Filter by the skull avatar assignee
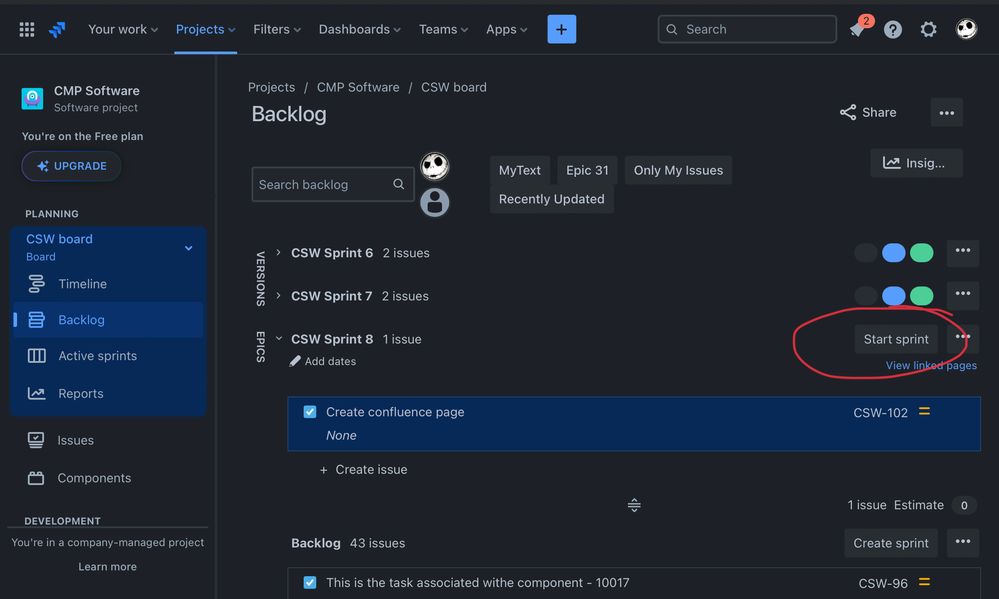This screenshot has height=599, width=999. [435, 166]
